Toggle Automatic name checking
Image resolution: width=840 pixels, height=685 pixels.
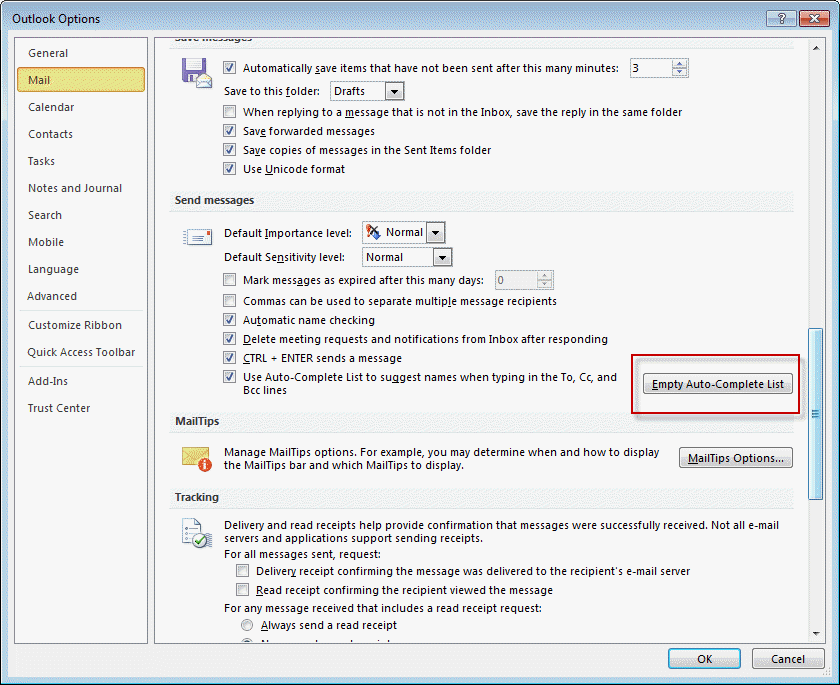click(230, 320)
